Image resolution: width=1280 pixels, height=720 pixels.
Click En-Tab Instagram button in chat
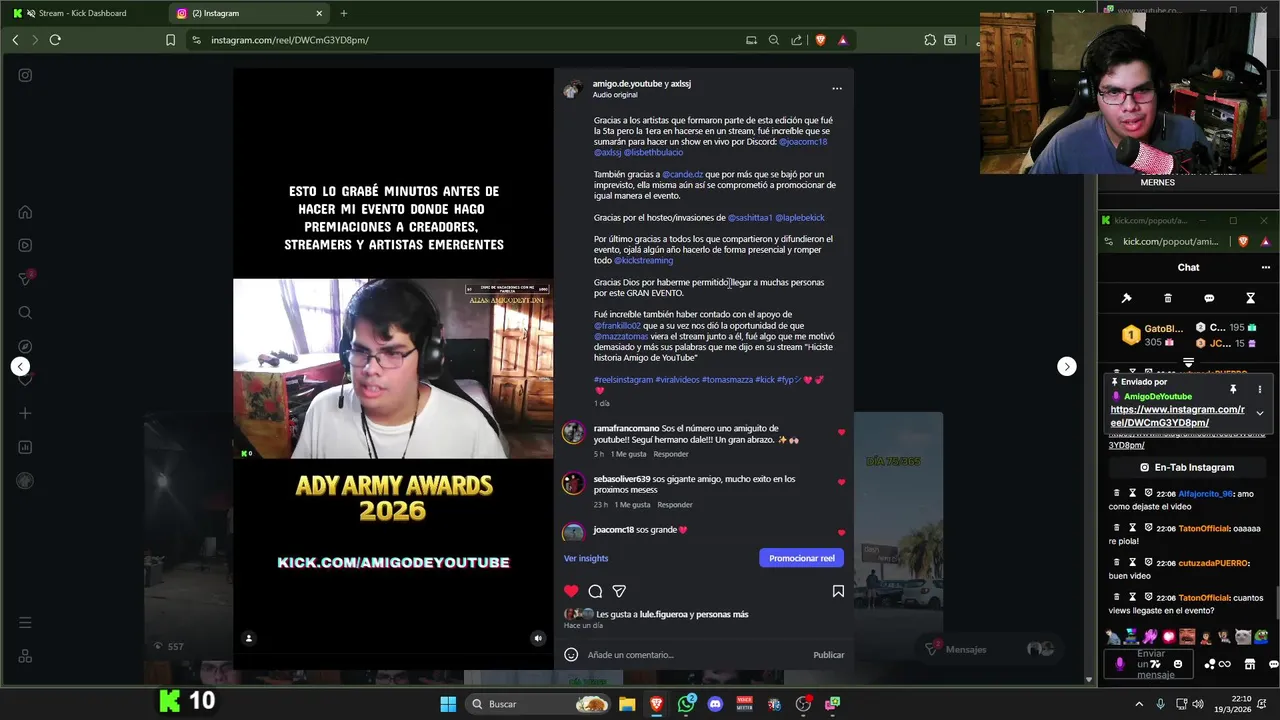click(x=1187, y=467)
